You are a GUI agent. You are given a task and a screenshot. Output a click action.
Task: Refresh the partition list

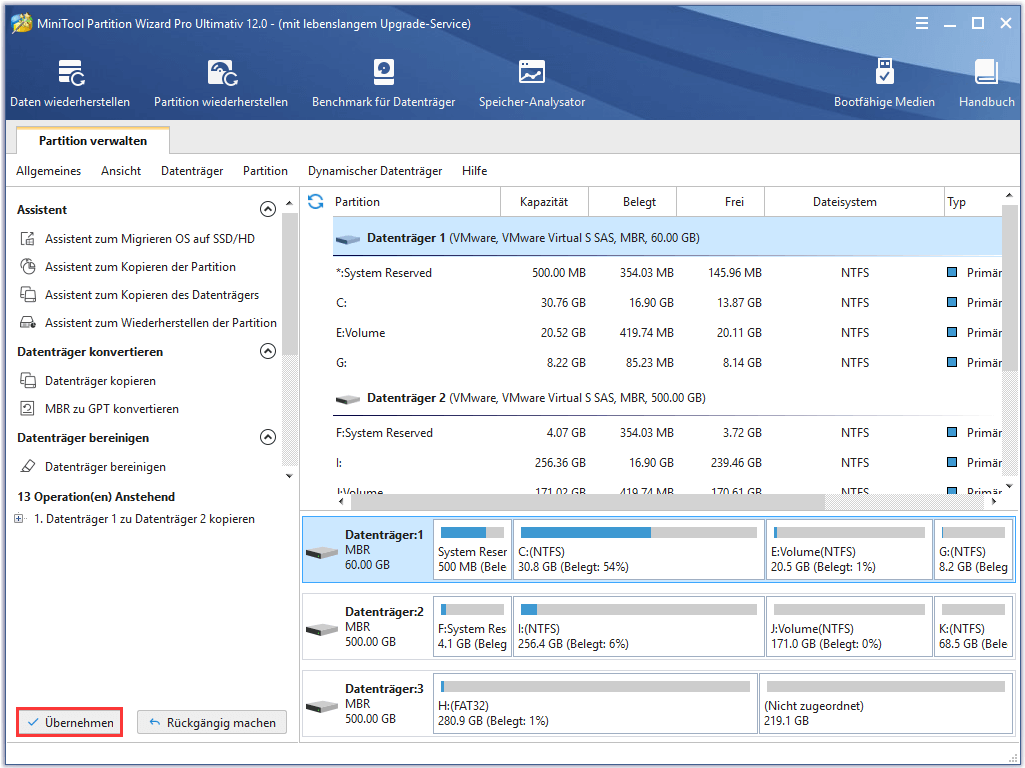tap(315, 201)
